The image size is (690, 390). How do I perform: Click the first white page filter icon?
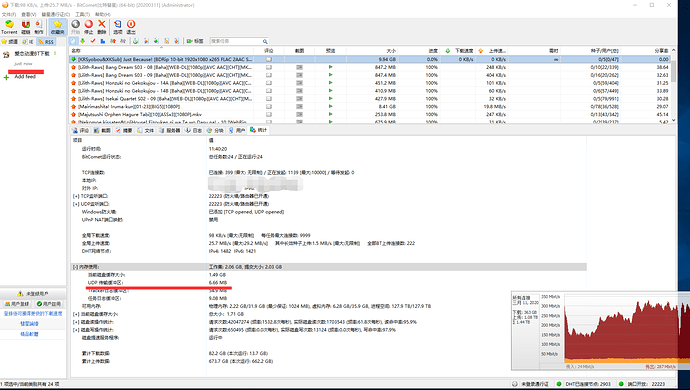point(73,41)
